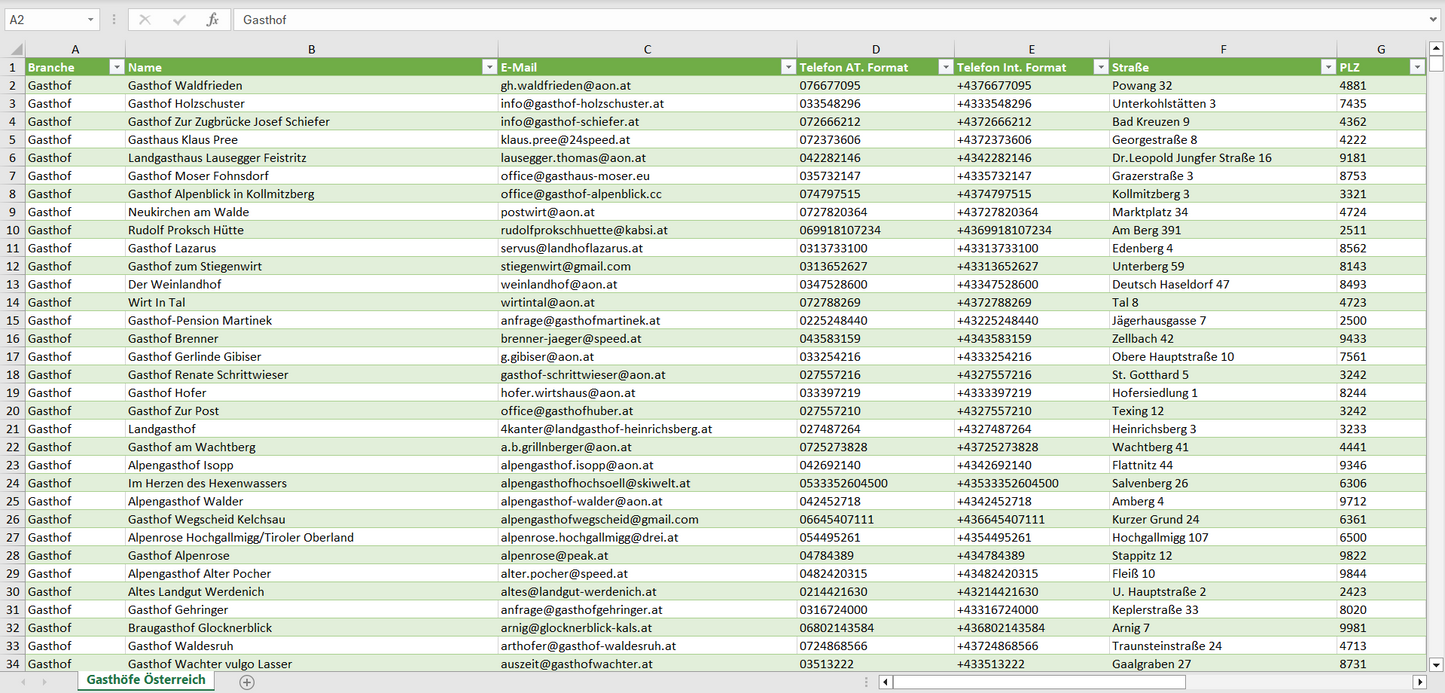Viewport: 1445px width, 693px height.
Task: Open the PLZ column filter dropdown
Action: point(1416,67)
